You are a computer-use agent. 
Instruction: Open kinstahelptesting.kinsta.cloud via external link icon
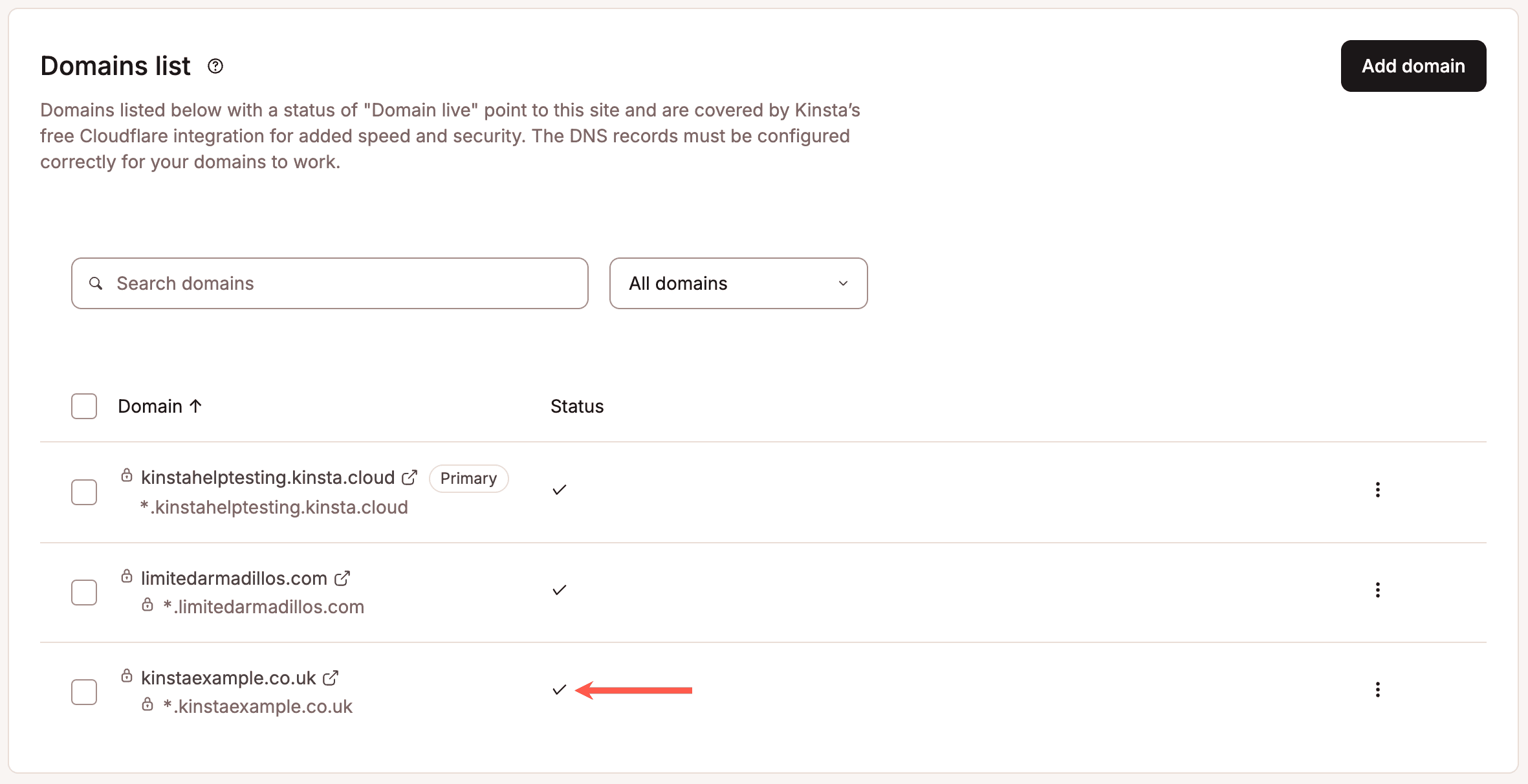pyautogui.click(x=410, y=476)
